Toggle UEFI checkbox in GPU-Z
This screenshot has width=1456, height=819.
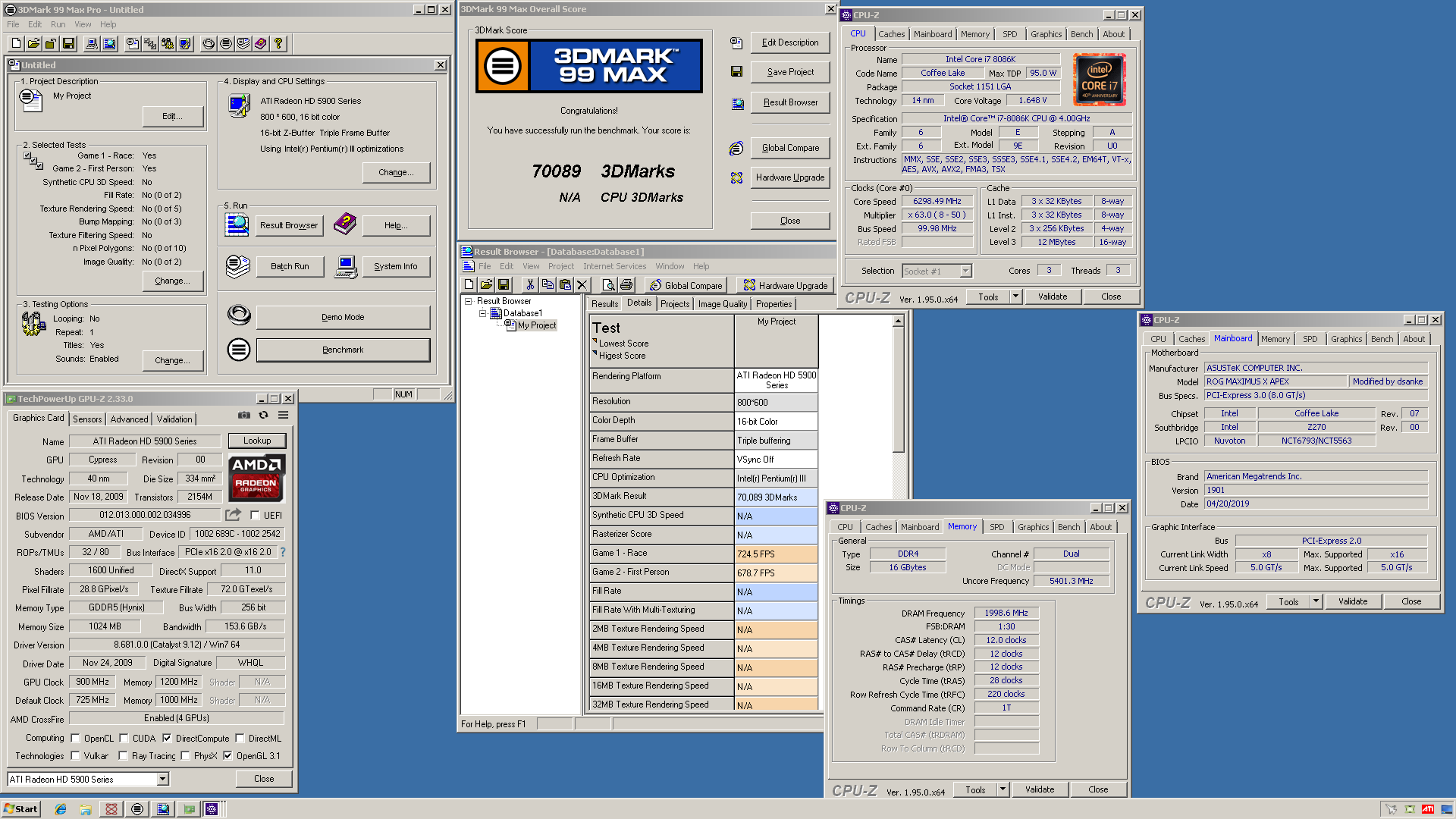(255, 515)
